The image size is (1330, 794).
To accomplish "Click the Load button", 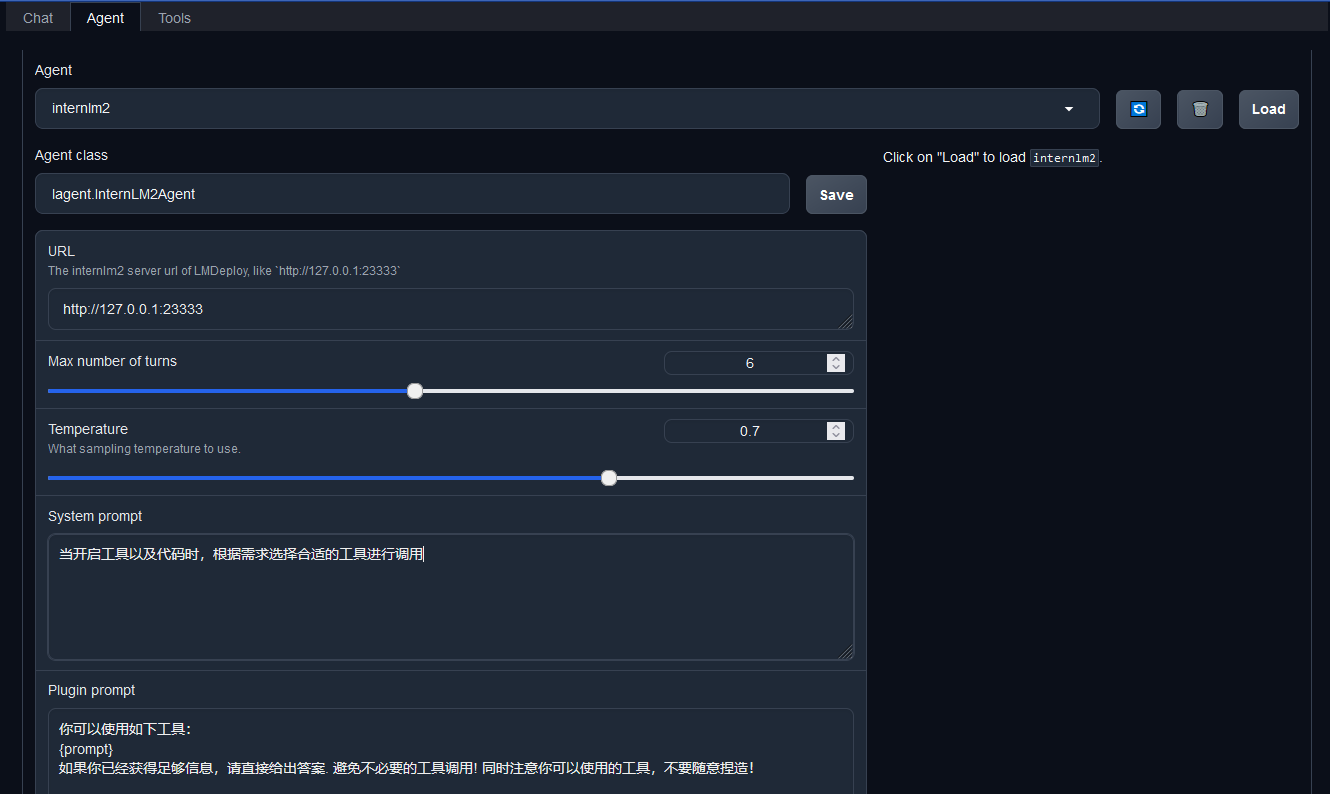I will click(x=1269, y=109).
